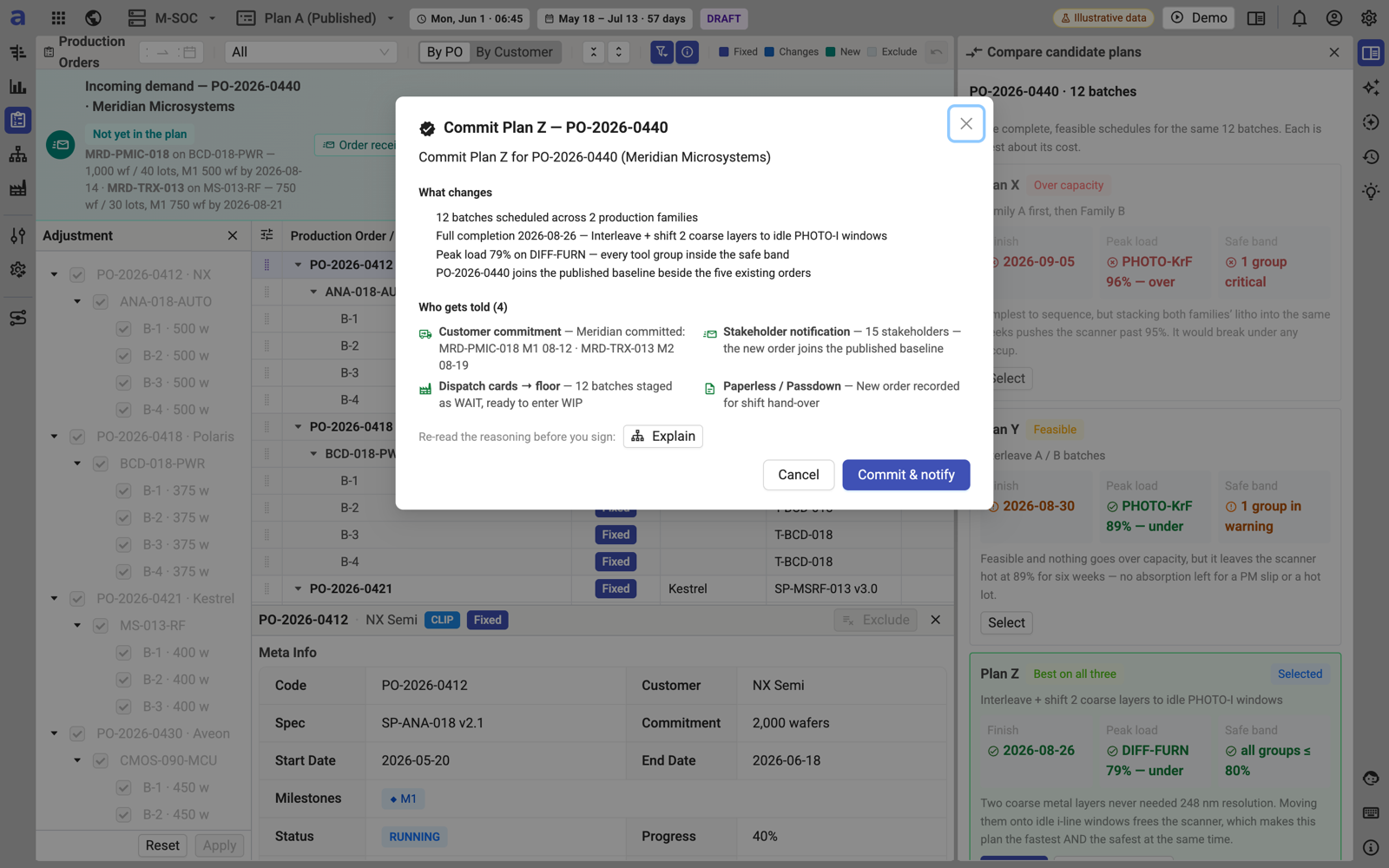Select Plan Y in compare panel
Screen dimensions: 1389x868
1006,622
